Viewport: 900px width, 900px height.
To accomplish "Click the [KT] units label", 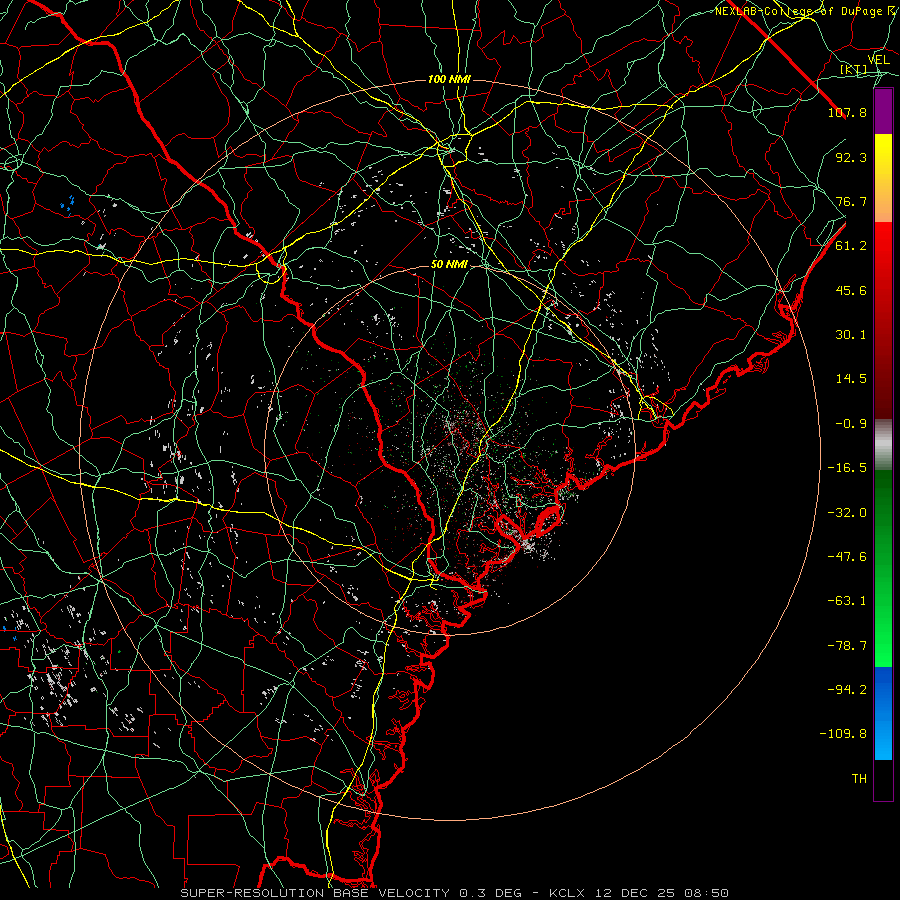I will [x=854, y=69].
